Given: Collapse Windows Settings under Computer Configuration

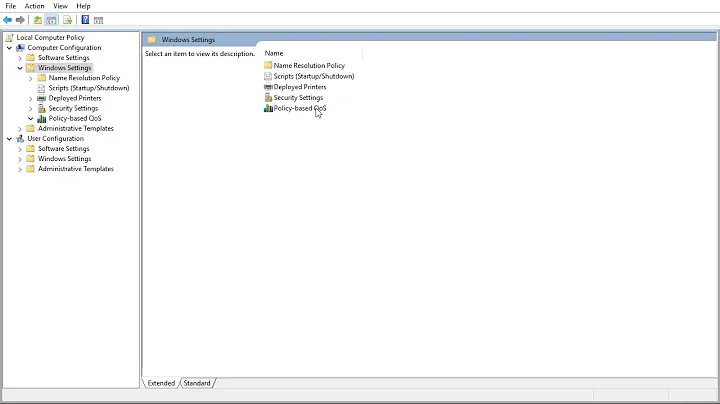Looking at the screenshot, I should point(20,68).
